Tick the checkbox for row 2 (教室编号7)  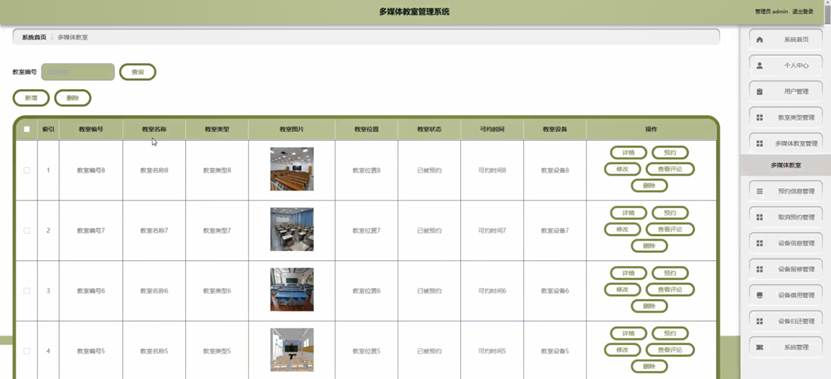27,231
